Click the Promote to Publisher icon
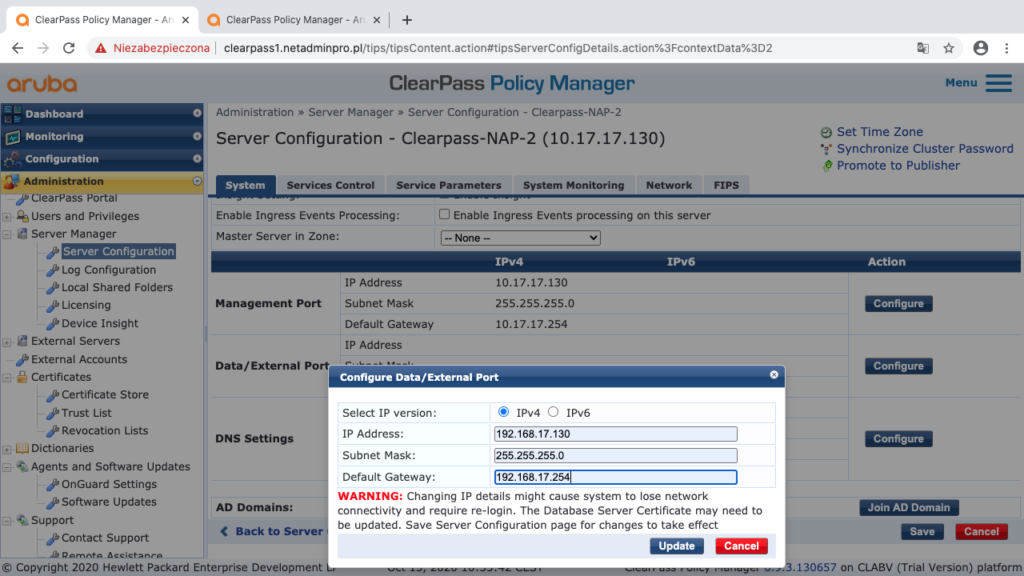1024x576 pixels. pos(827,166)
